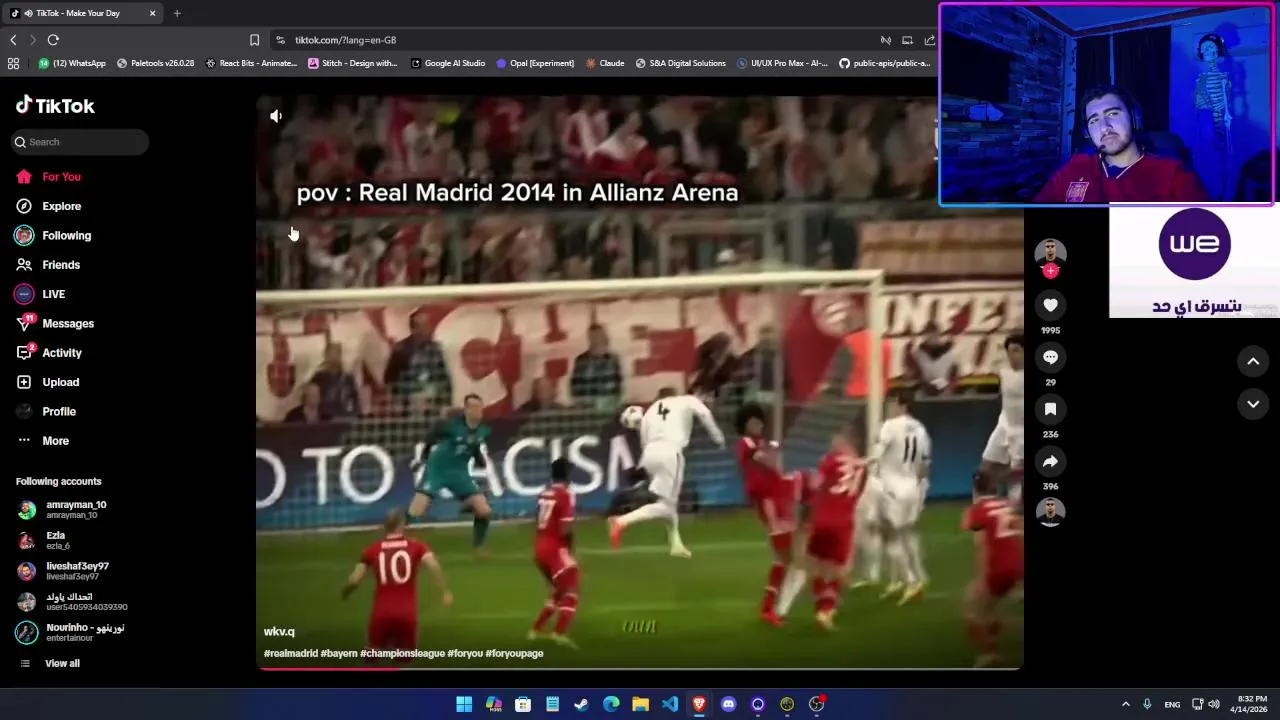1280x720 pixels.
Task: Open the Activity notifications
Action: pos(61,353)
